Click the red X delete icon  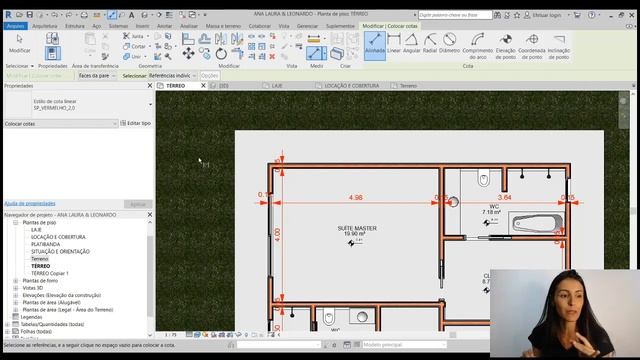272,56
